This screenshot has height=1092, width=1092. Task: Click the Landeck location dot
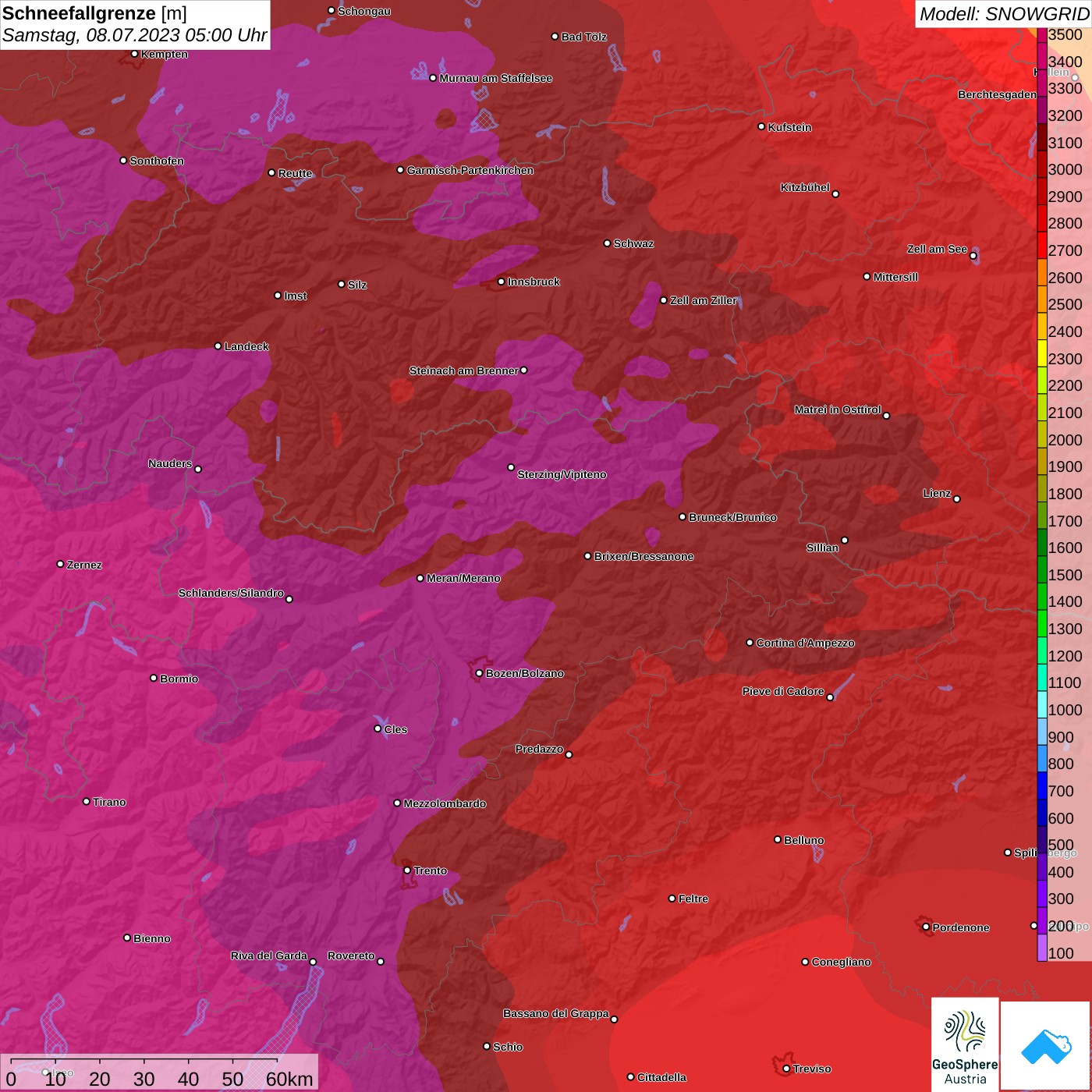point(218,346)
